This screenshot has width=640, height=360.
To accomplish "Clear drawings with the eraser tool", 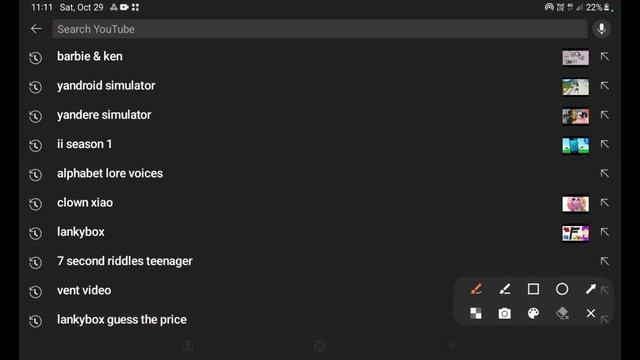I will [562, 313].
